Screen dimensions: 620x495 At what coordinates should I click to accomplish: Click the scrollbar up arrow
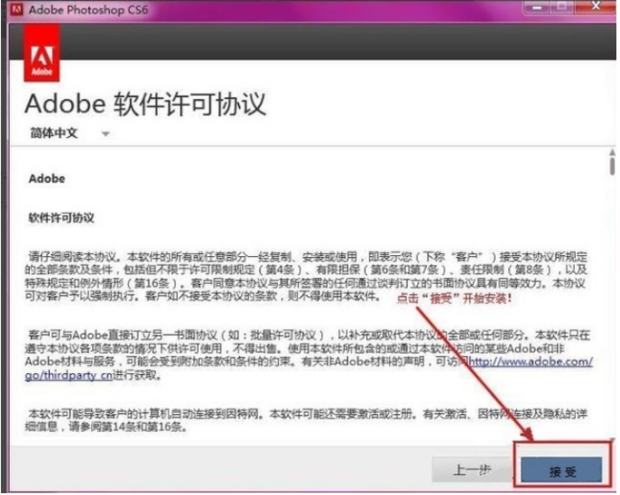click(x=612, y=152)
